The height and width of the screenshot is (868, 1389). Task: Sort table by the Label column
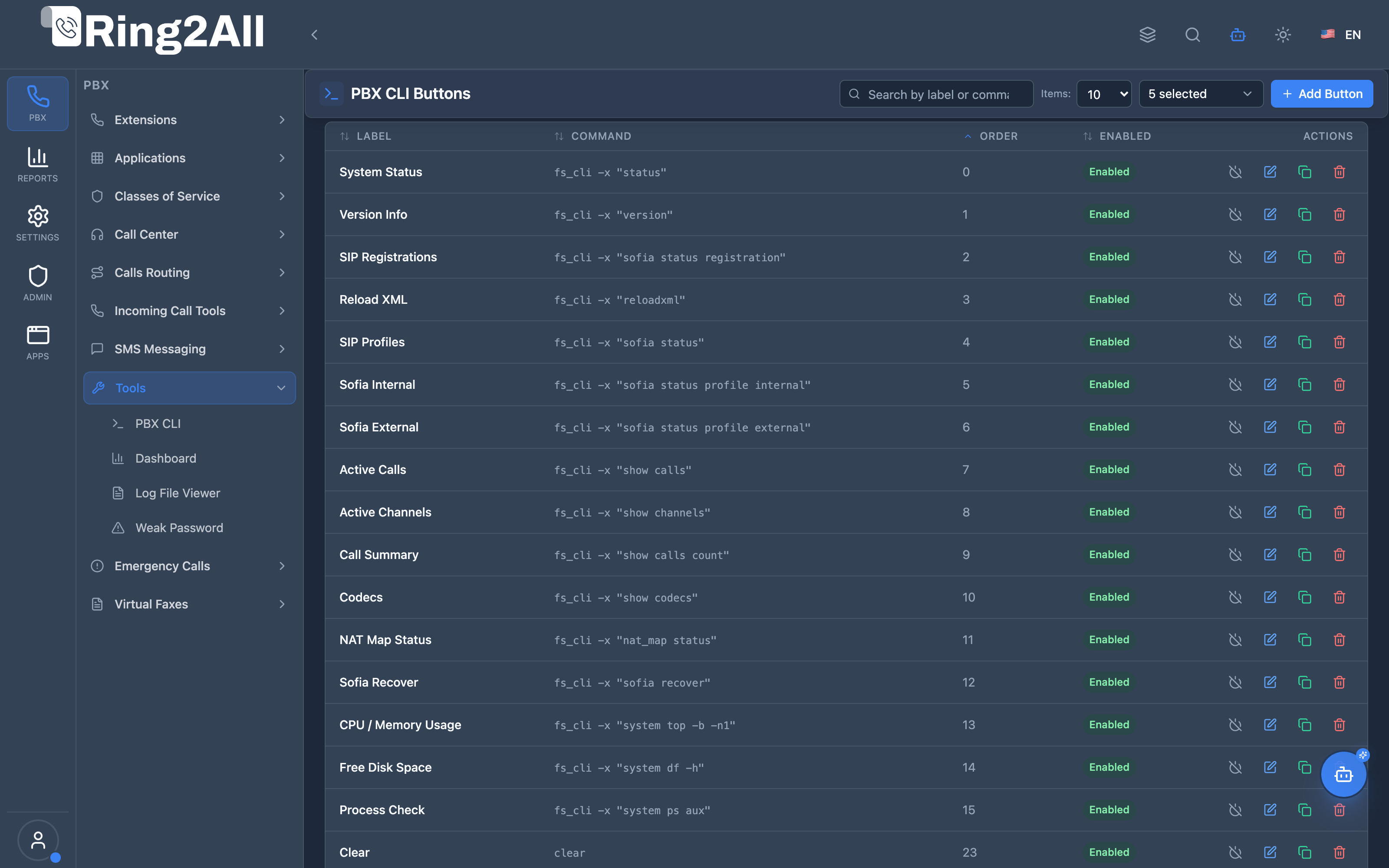coord(365,136)
